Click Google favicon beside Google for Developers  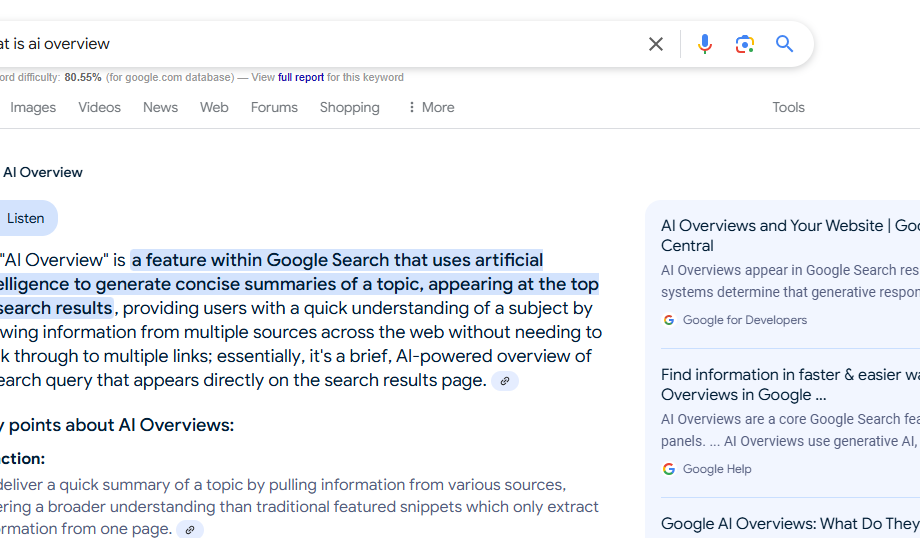pyautogui.click(x=669, y=320)
